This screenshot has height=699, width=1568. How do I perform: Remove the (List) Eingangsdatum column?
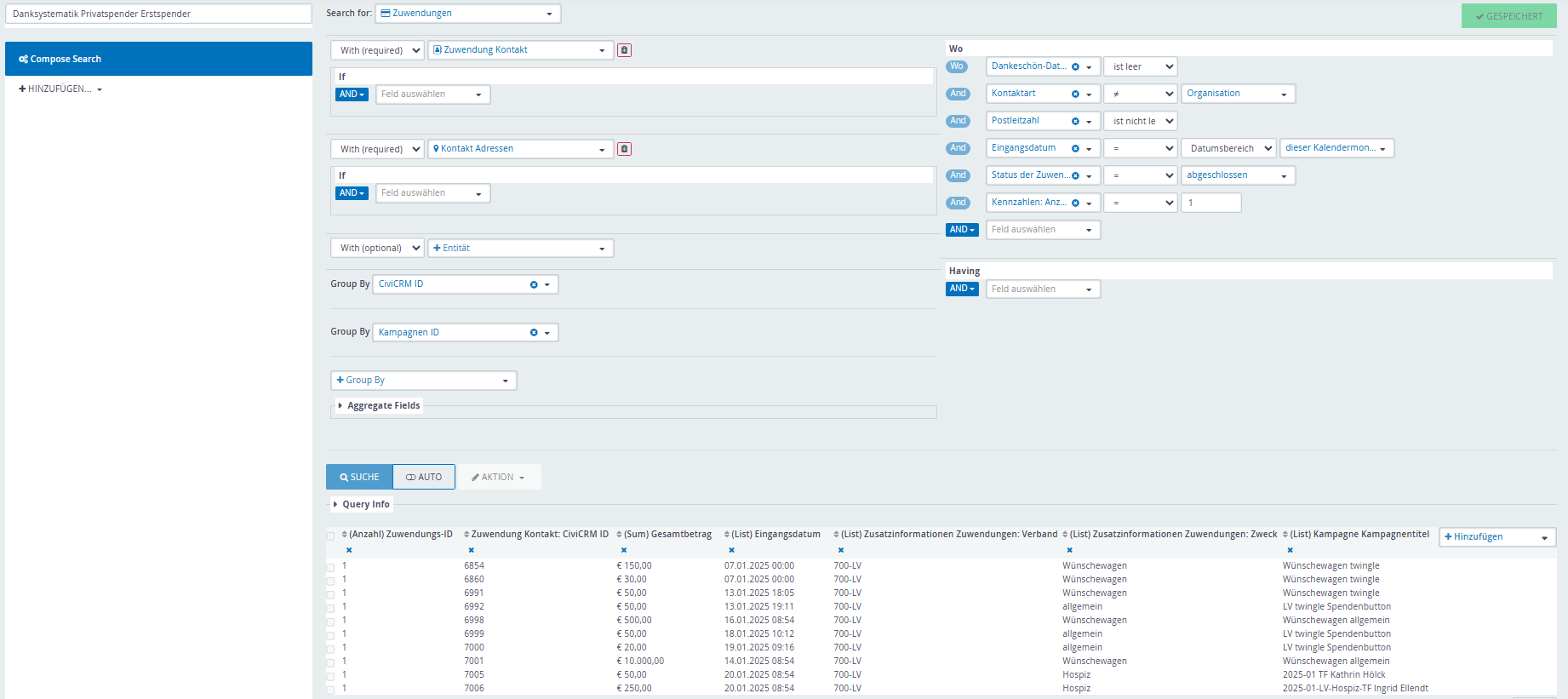[x=731, y=550]
